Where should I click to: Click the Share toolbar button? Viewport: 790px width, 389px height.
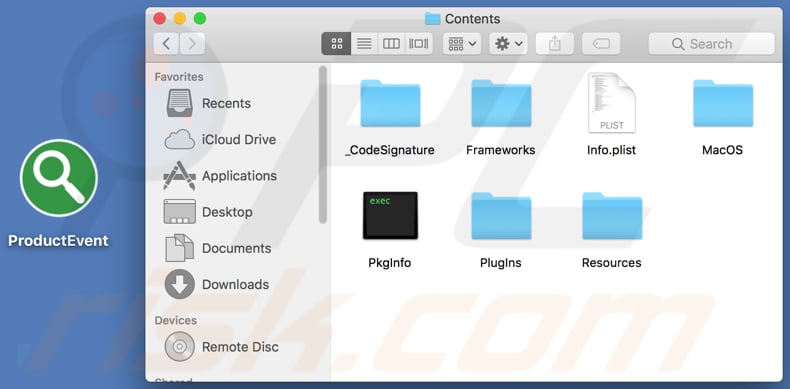555,44
